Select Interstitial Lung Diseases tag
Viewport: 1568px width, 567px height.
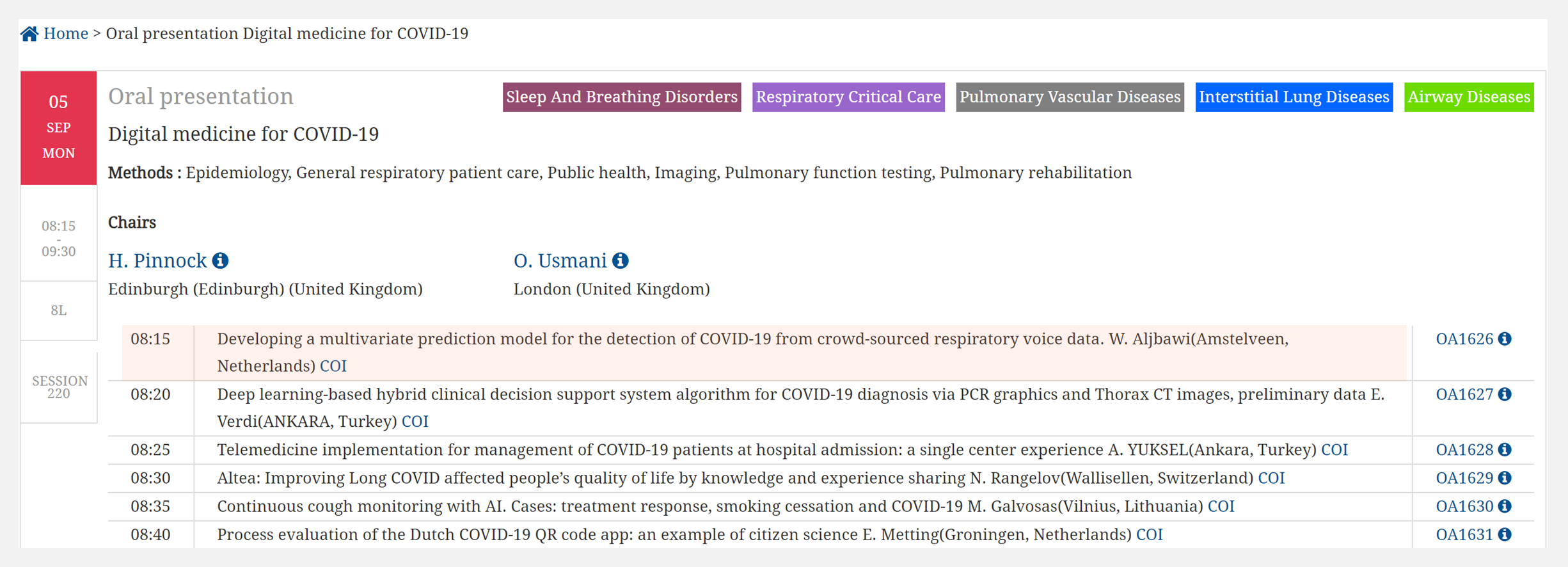click(1294, 97)
